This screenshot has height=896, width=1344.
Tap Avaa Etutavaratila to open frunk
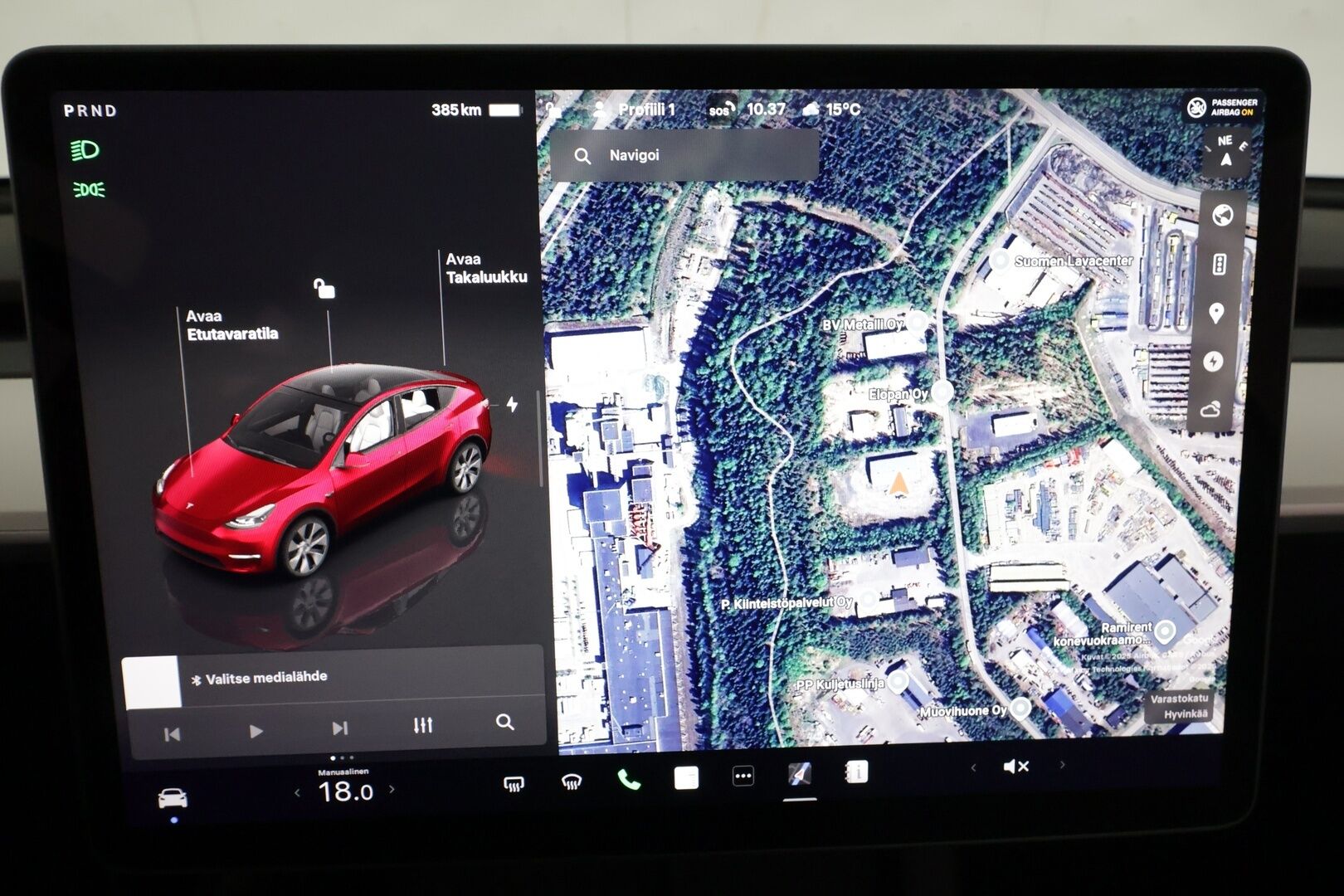[231, 325]
